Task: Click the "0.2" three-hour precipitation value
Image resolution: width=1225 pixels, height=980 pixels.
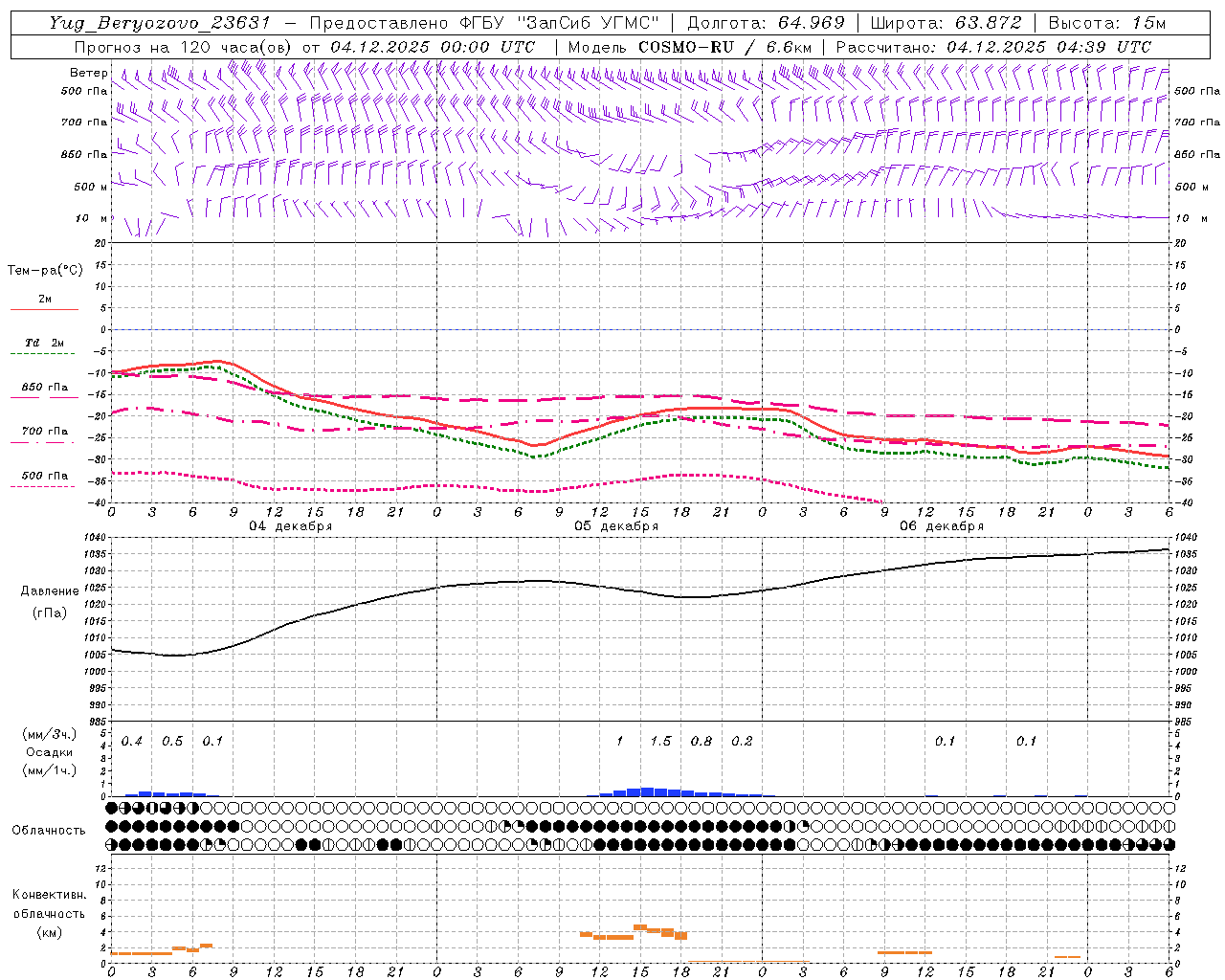Action: [742, 741]
